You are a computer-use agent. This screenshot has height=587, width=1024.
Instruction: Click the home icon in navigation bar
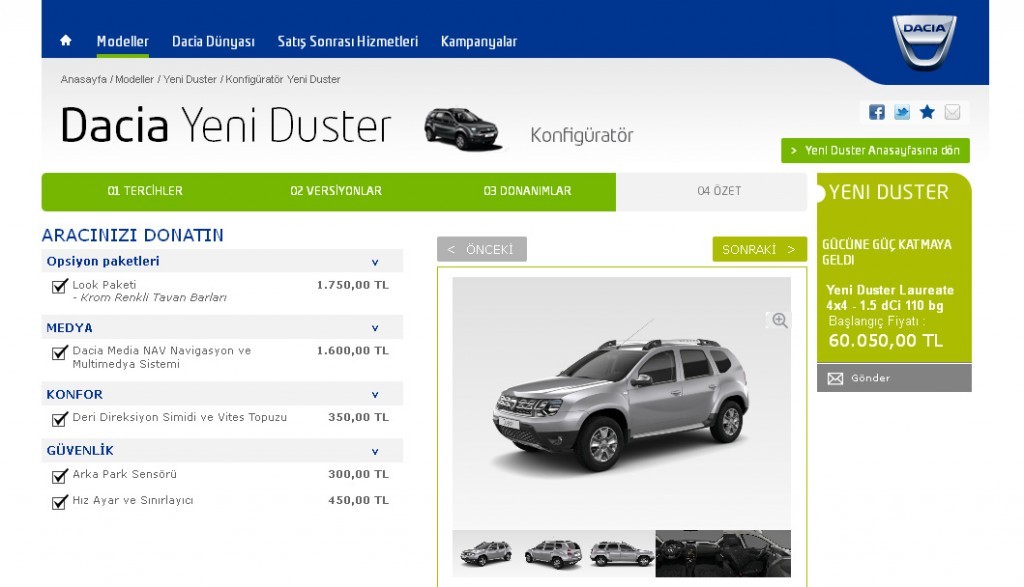66,41
